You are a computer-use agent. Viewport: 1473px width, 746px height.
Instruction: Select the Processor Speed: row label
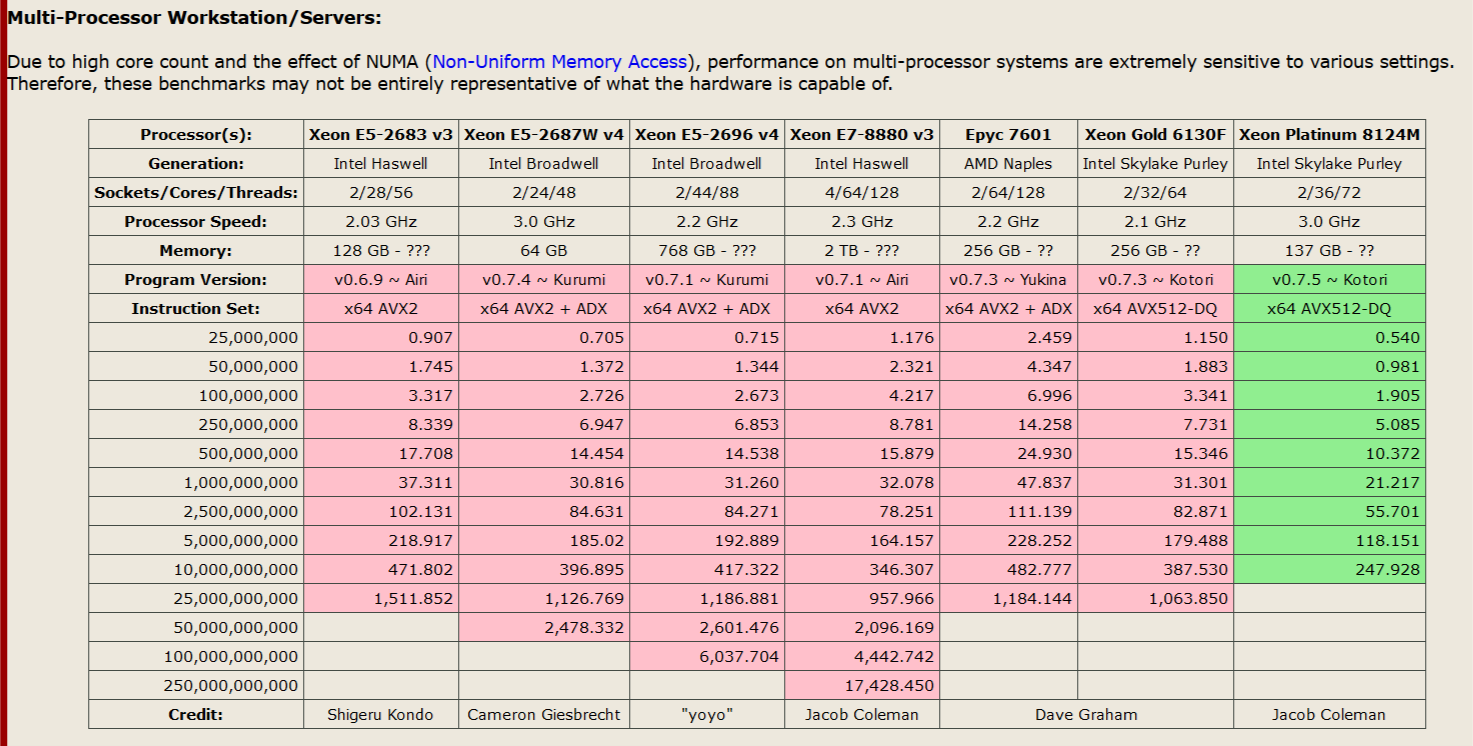(196, 222)
